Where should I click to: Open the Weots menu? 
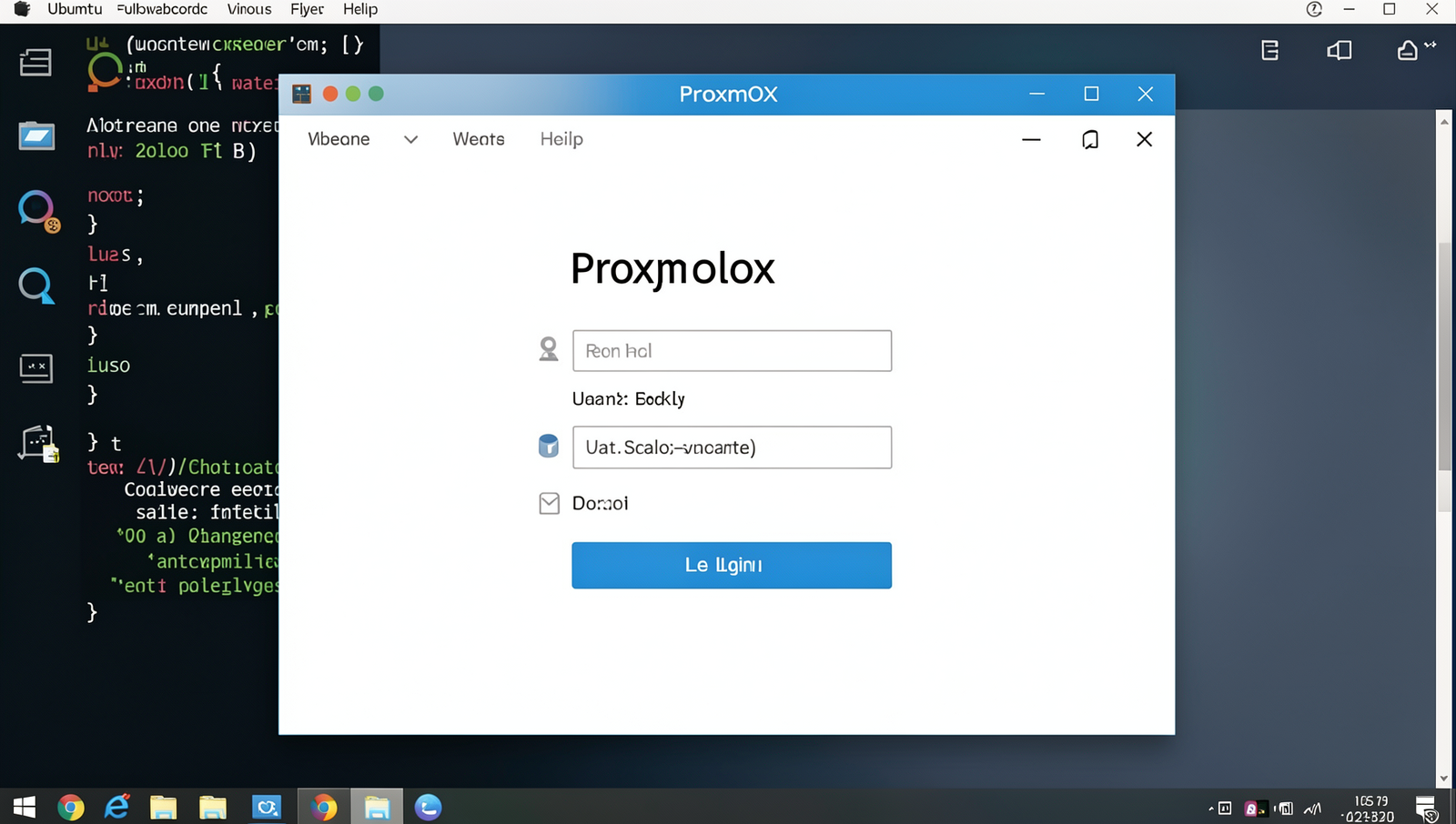click(479, 139)
